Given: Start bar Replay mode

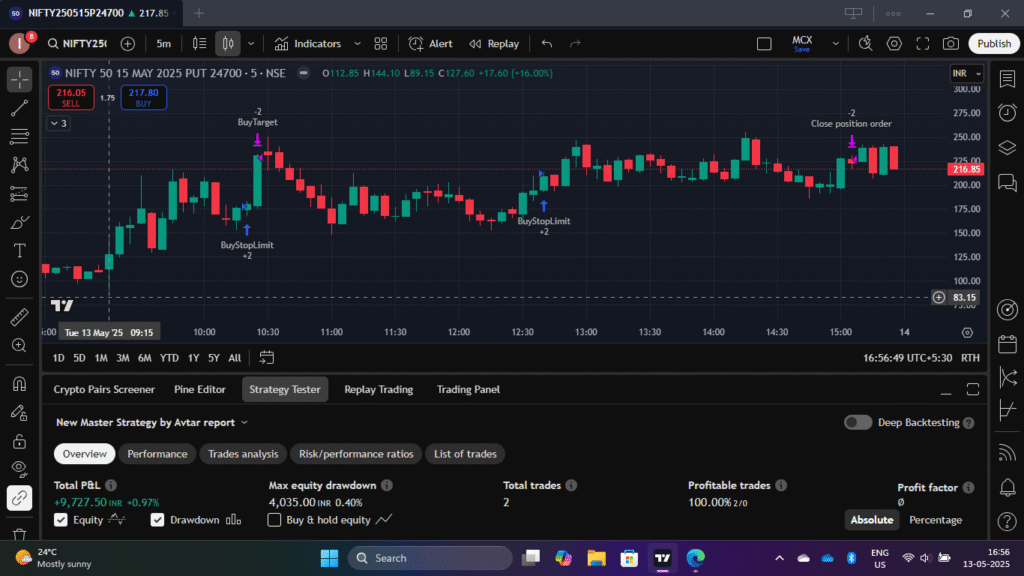Looking at the screenshot, I should point(494,44).
